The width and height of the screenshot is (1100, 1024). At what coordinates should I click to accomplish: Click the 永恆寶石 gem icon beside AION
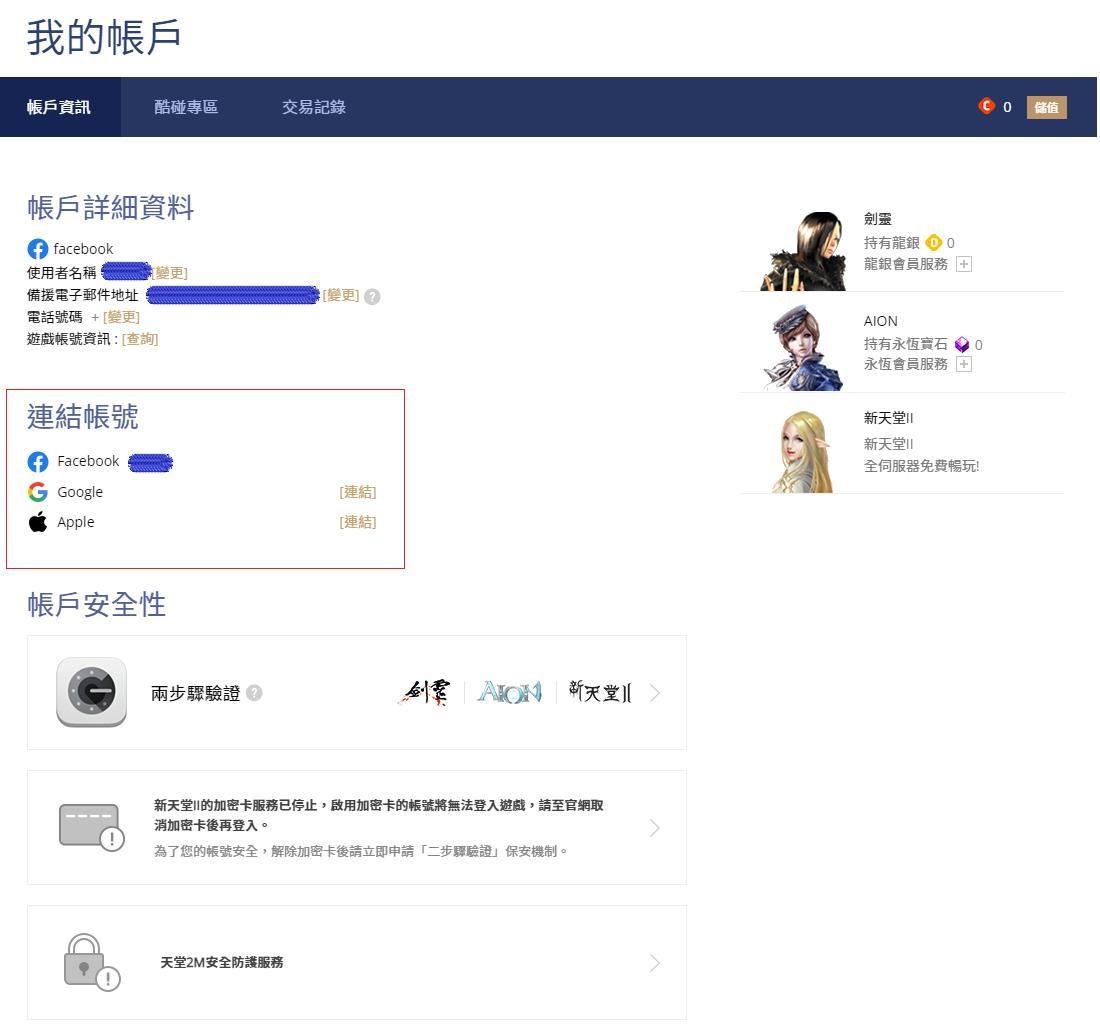point(962,344)
